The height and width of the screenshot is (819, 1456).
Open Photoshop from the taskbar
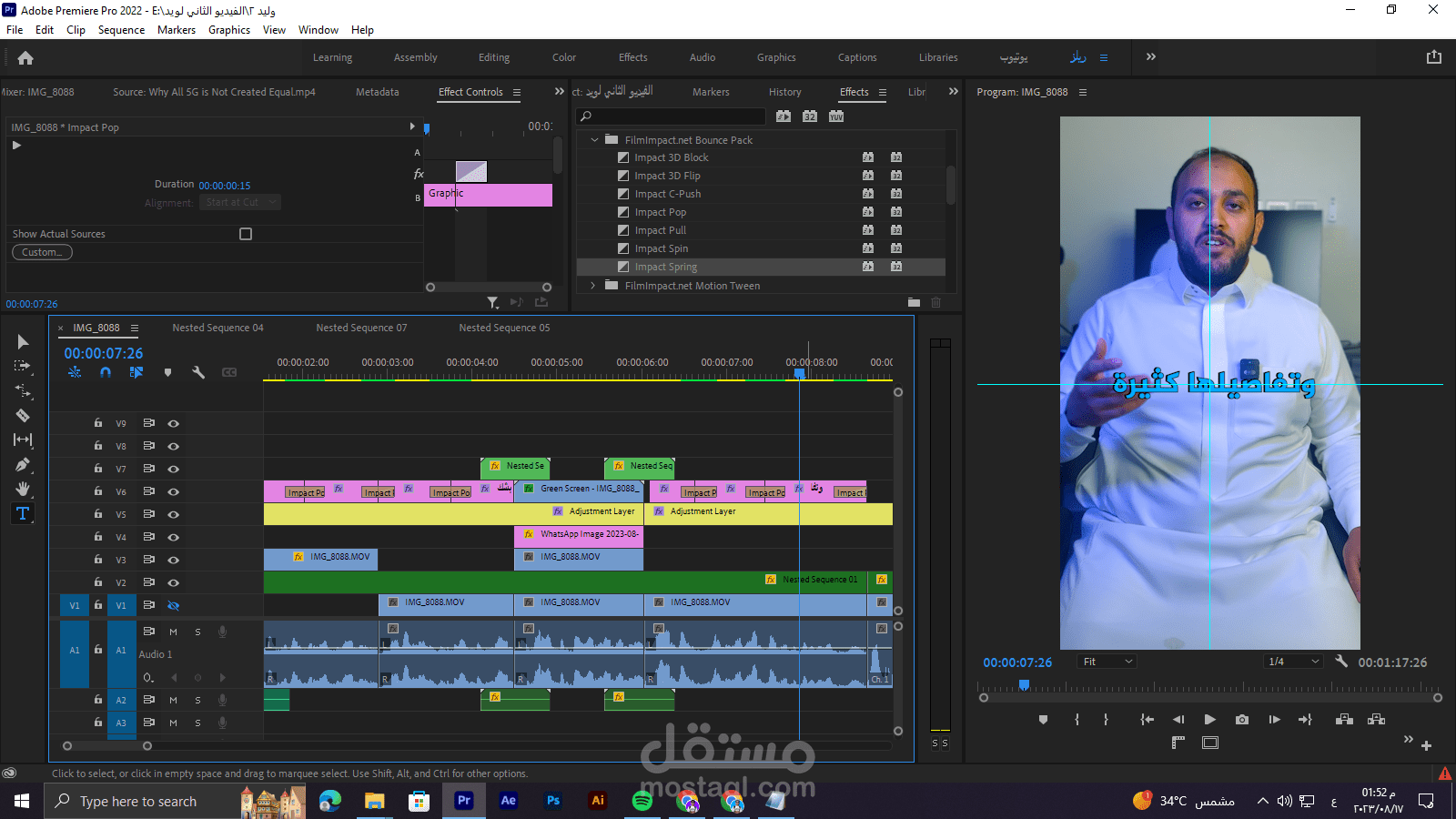553,801
